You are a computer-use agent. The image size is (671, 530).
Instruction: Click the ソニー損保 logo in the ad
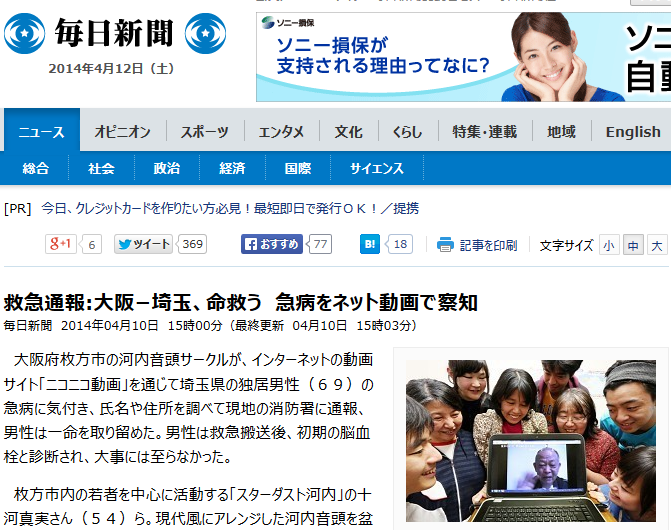pos(288,23)
